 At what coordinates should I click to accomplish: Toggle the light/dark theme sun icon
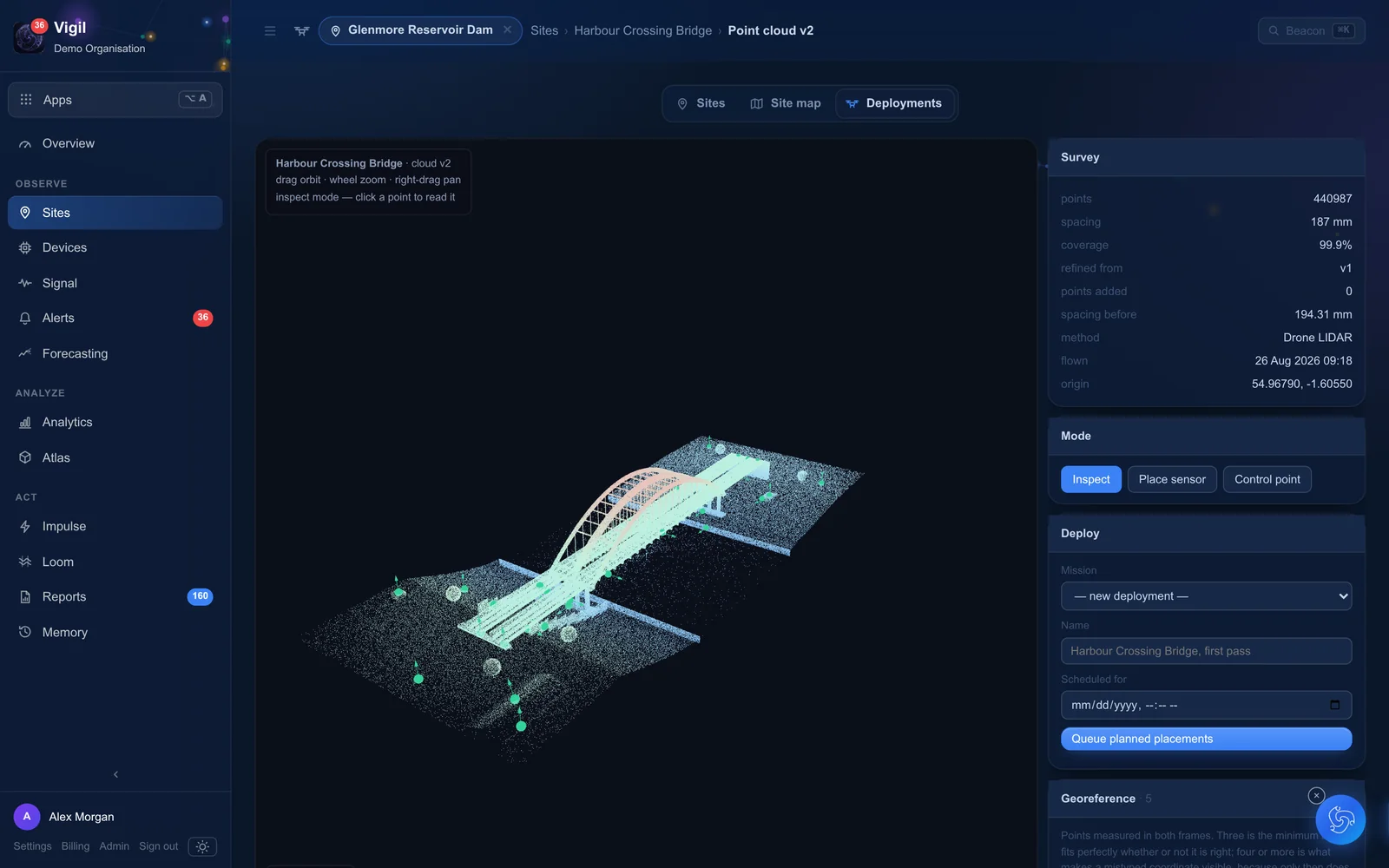click(202, 846)
